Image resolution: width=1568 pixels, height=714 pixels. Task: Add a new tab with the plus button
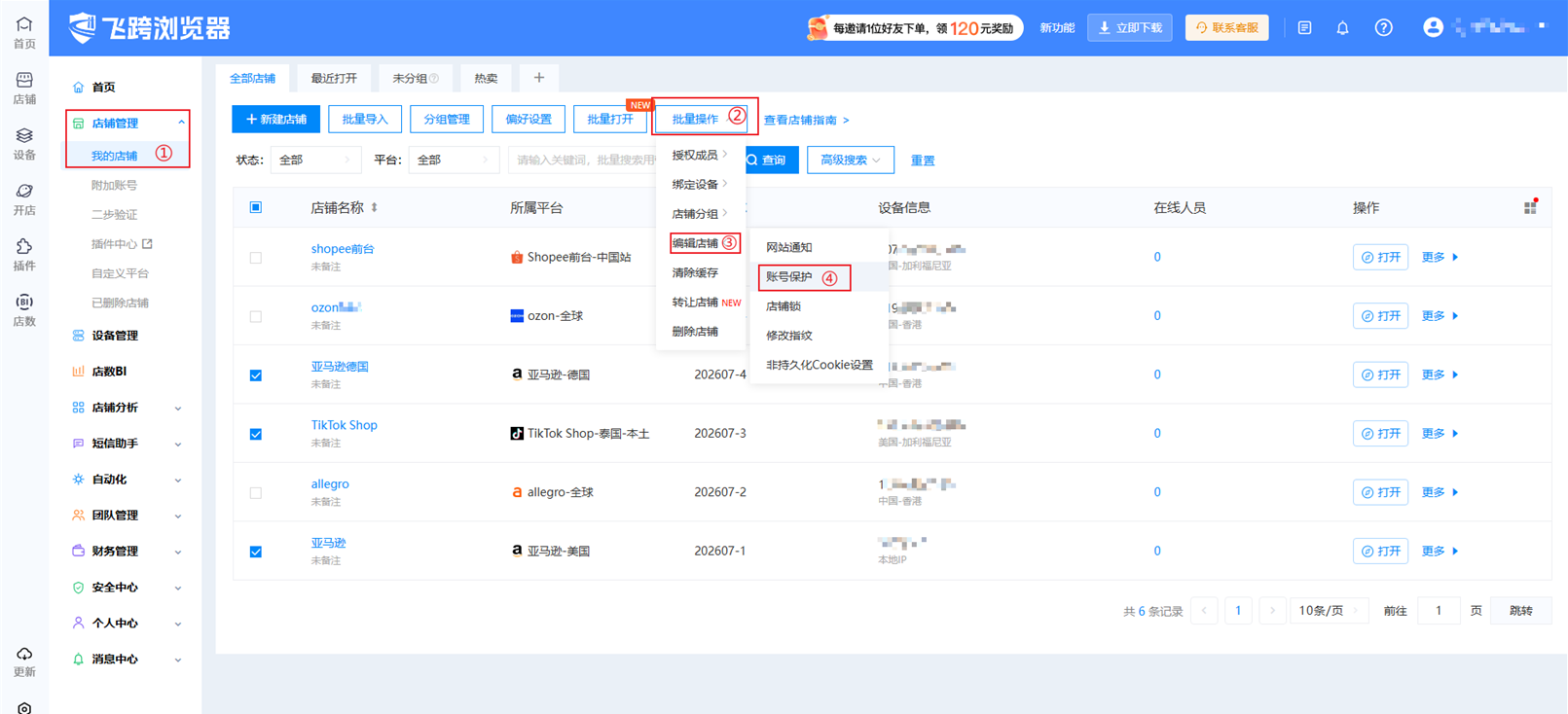pyautogui.click(x=539, y=78)
